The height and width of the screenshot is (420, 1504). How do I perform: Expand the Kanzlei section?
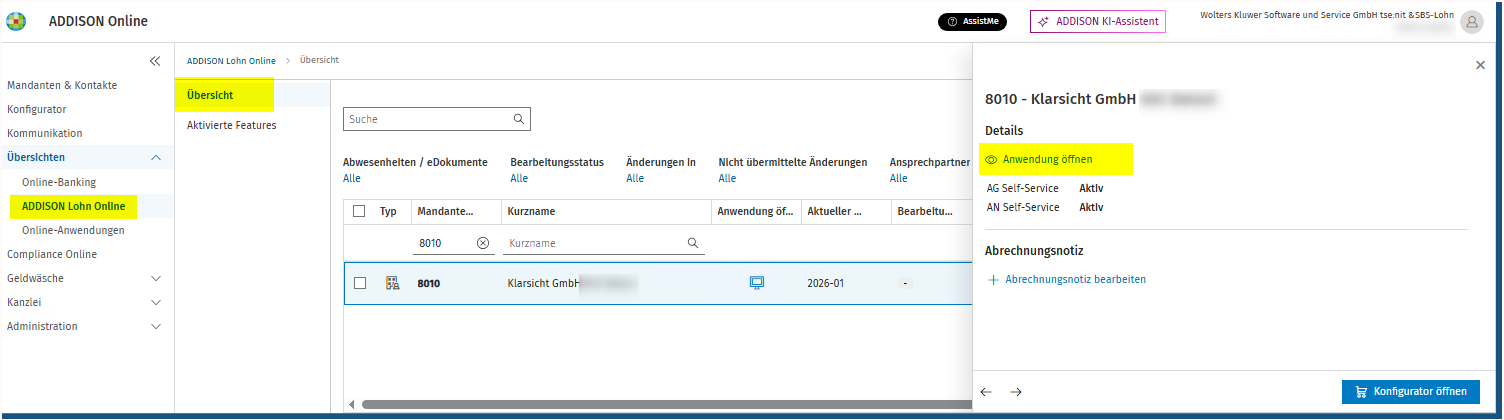click(x=156, y=302)
